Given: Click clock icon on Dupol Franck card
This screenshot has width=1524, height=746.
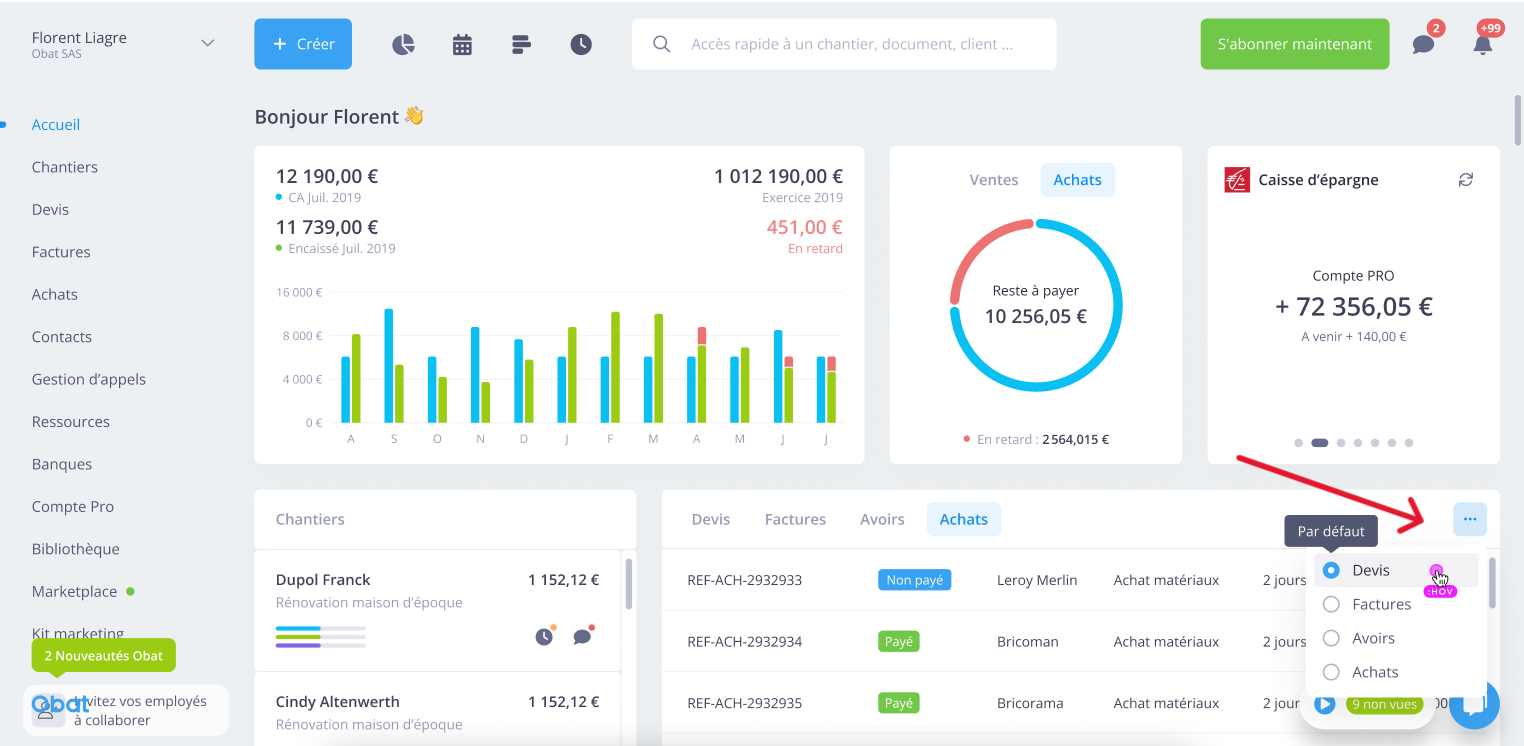Looking at the screenshot, I should tap(544, 636).
